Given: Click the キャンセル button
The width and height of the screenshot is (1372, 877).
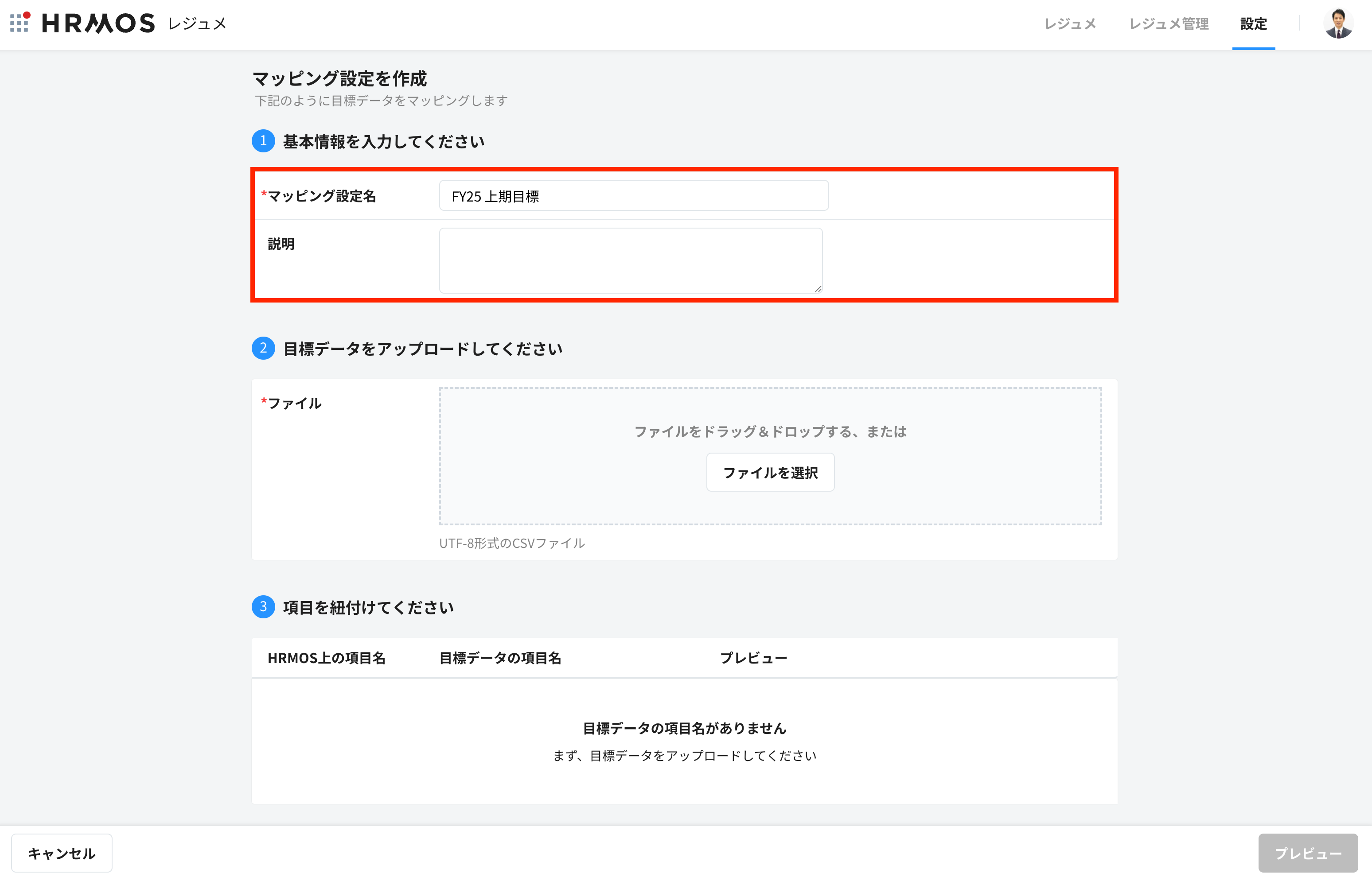Looking at the screenshot, I should (62, 853).
